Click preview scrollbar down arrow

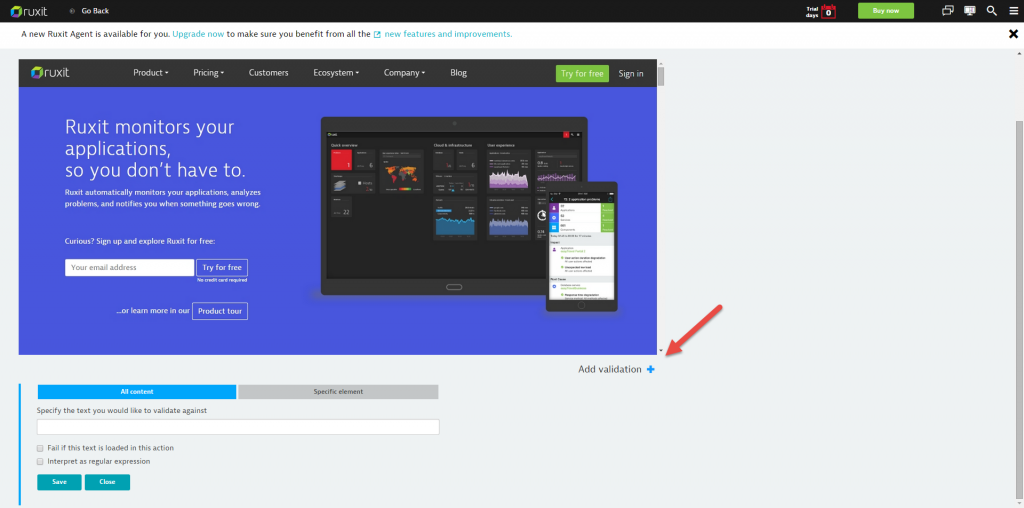click(x=661, y=351)
